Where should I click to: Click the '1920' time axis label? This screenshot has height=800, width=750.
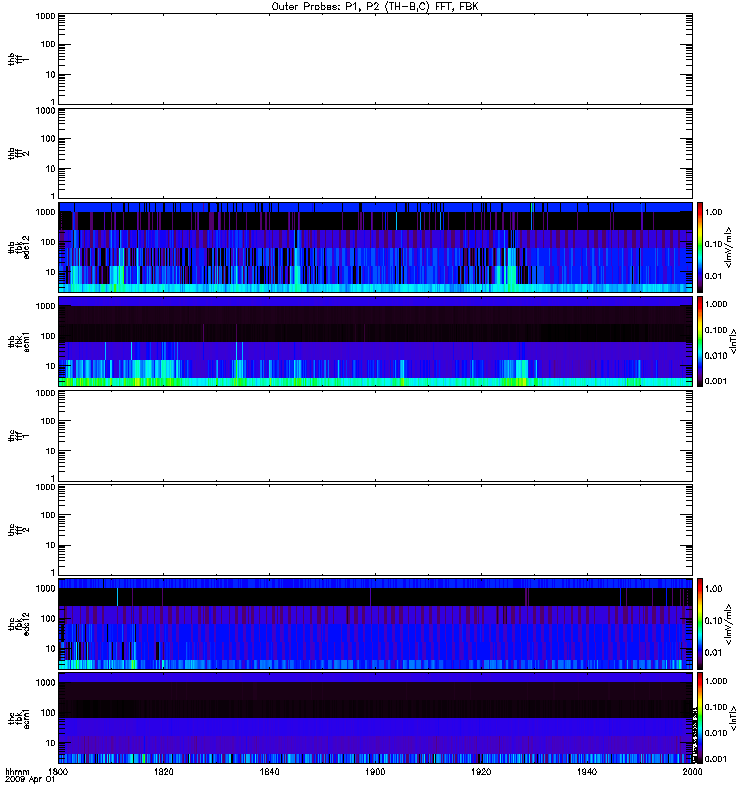point(481,772)
